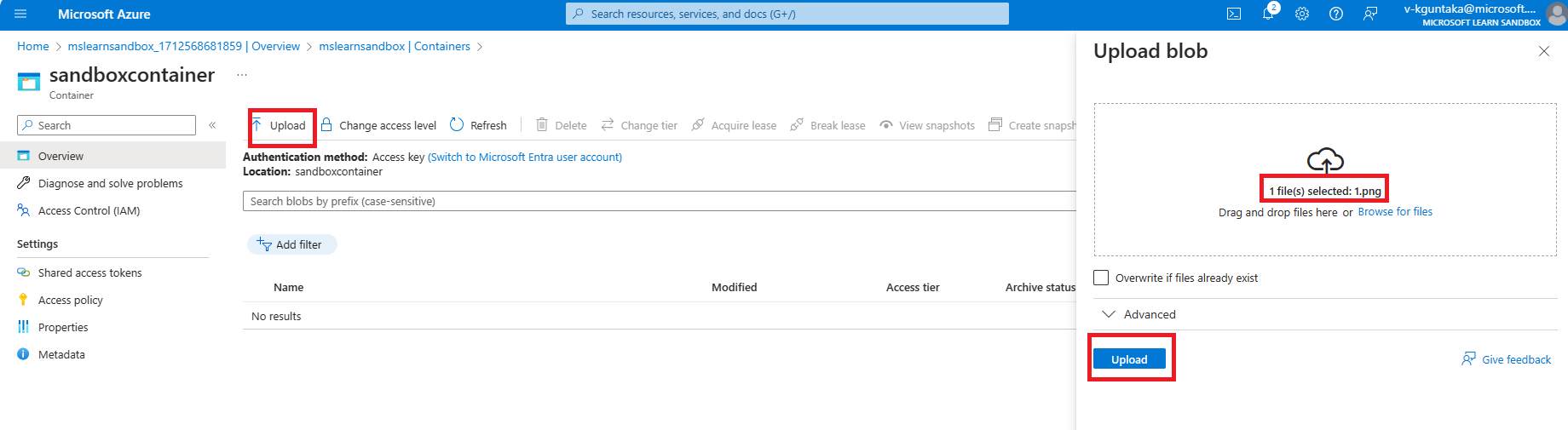Collapse the left sidebar menu

[x=212, y=125]
